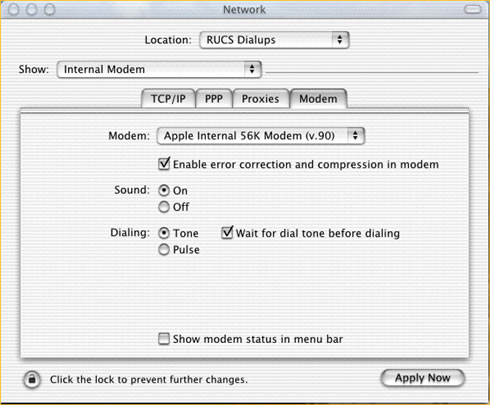The image size is (490, 405).
Task: Select the Sound On radio button
Action: click(x=164, y=190)
